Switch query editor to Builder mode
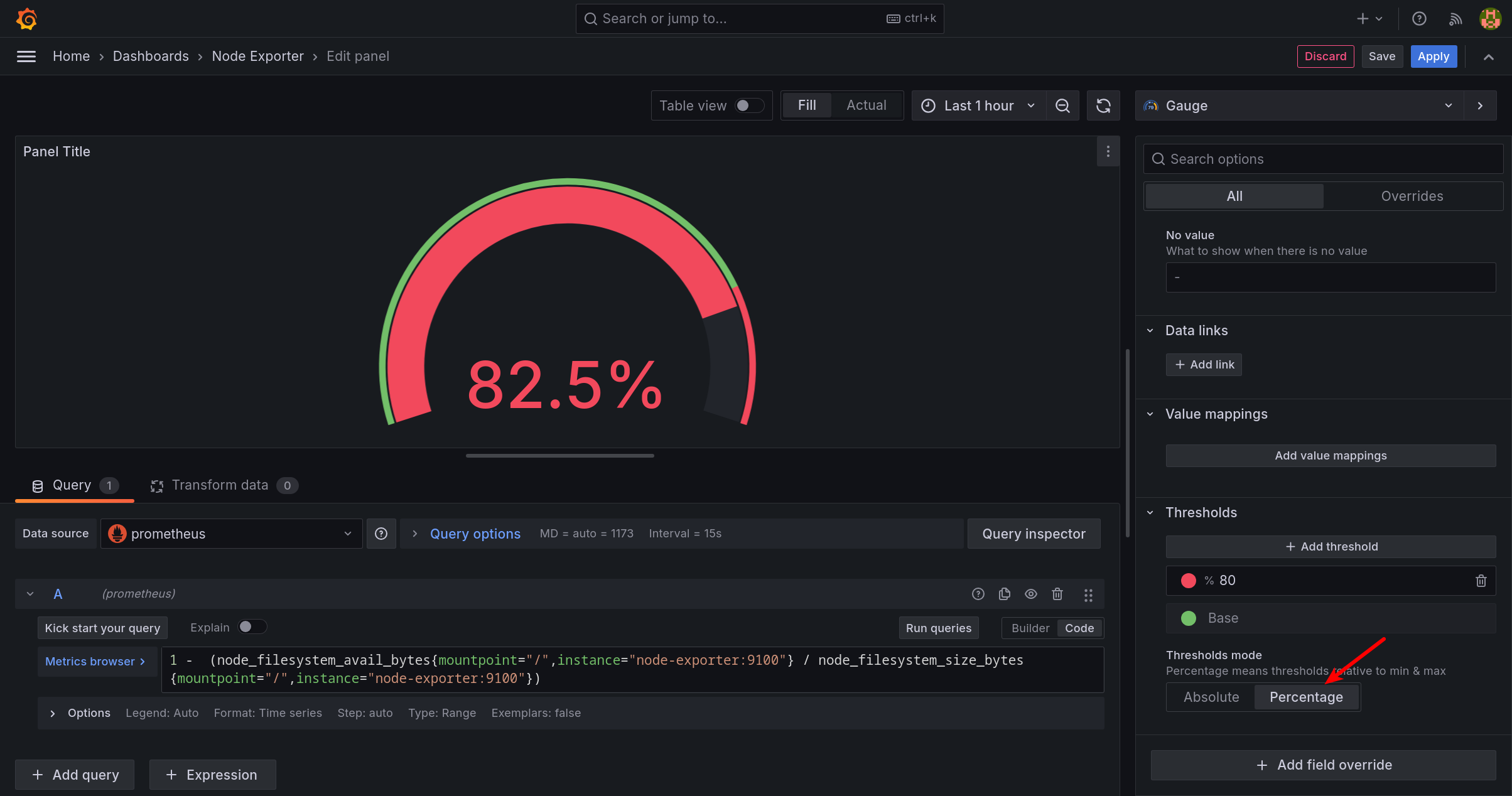Viewport: 1512px width, 796px height. [x=1030, y=628]
